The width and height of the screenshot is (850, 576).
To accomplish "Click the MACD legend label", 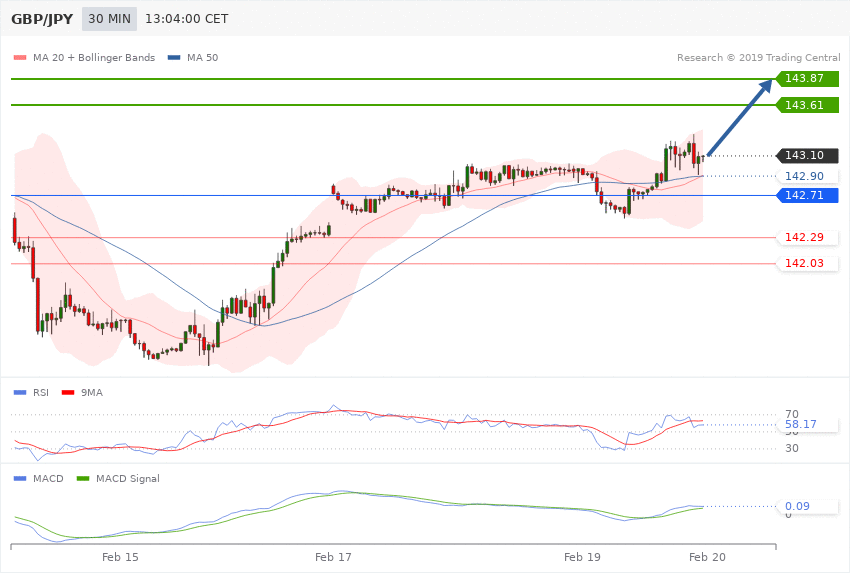I will (x=48, y=478).
